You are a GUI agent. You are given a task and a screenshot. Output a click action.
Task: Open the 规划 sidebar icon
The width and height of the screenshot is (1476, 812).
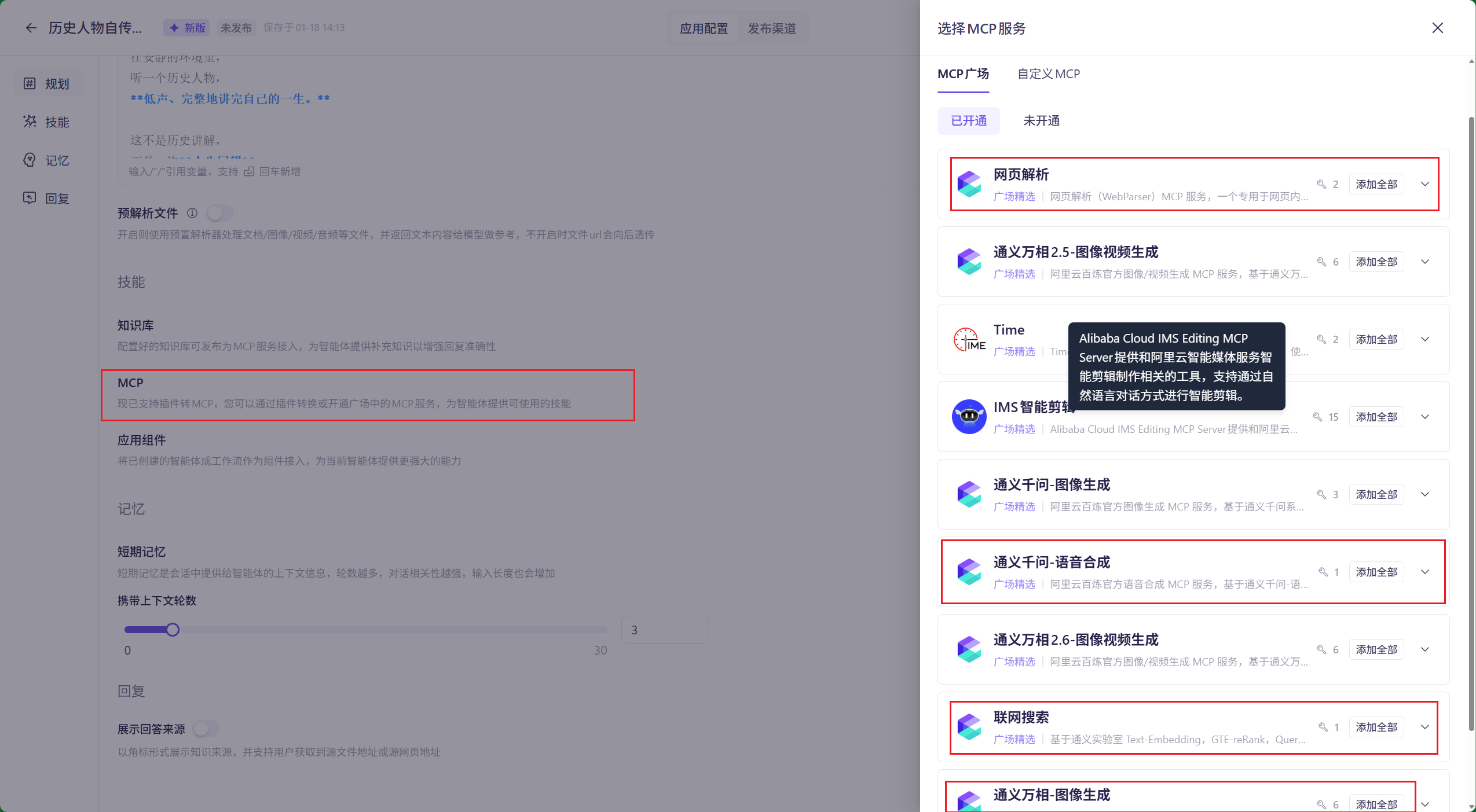[x=30, y=83]
